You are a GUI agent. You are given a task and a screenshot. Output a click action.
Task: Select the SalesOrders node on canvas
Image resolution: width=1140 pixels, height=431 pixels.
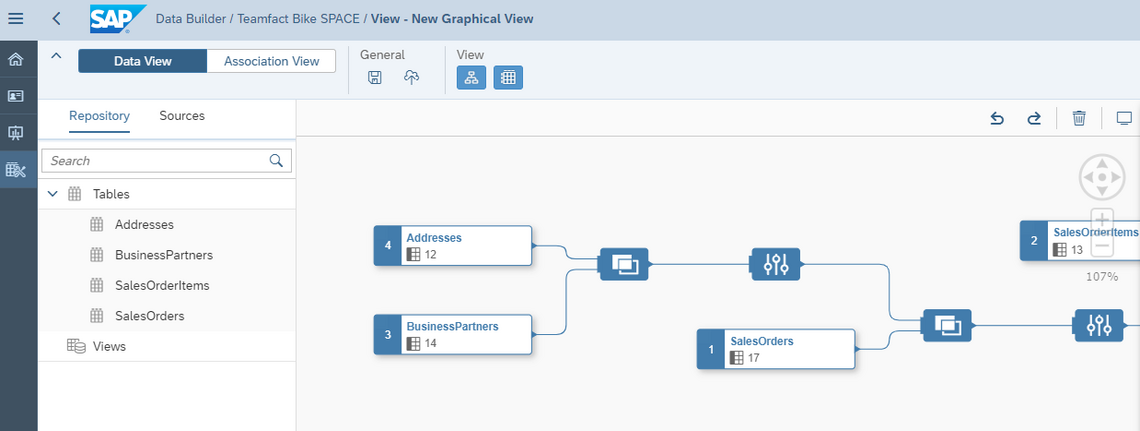(776, 349)
